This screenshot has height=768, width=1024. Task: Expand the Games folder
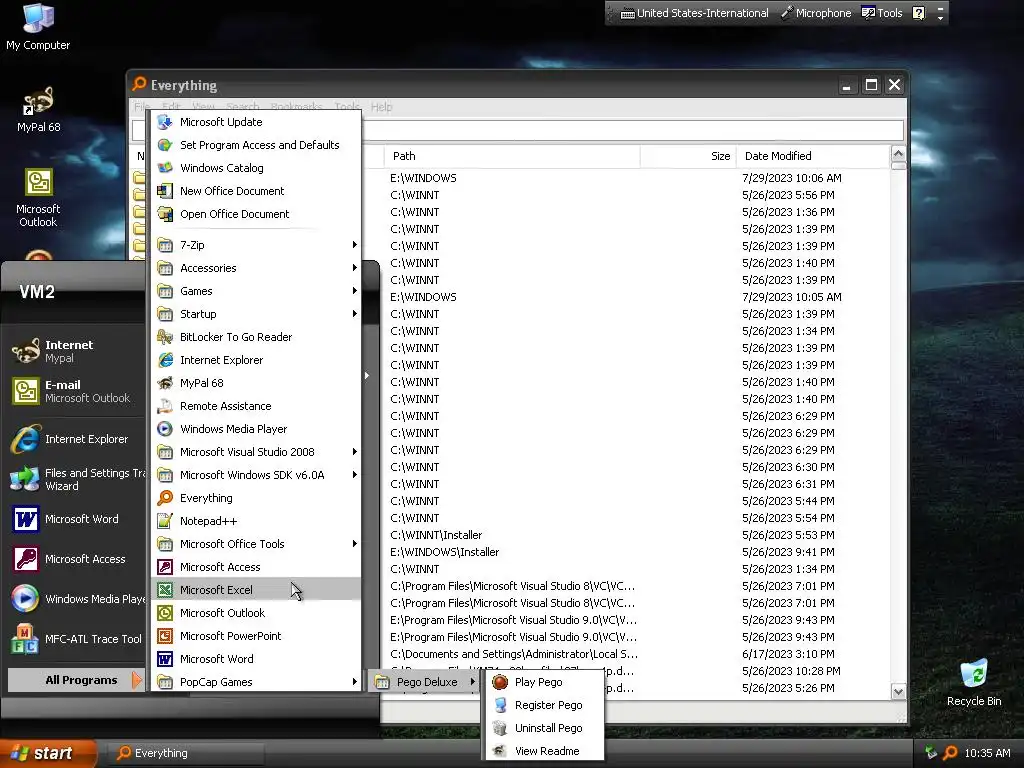[x=256, y=291]
